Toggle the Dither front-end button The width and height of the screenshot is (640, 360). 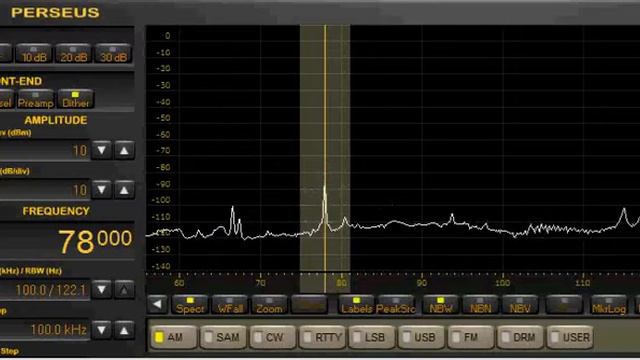pos(76,99)
